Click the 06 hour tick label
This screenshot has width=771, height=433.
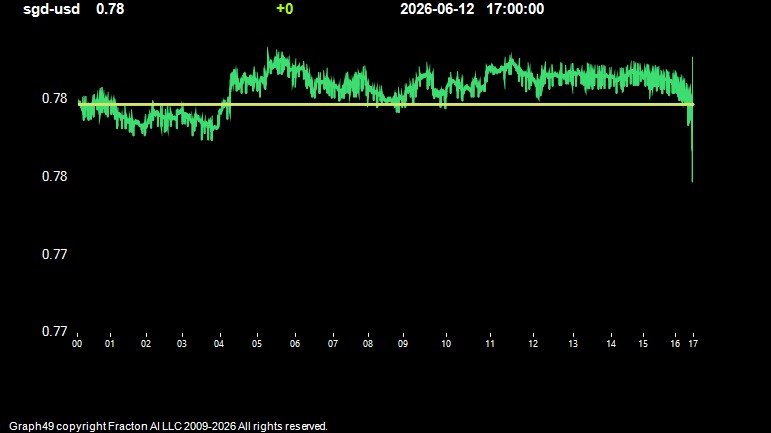pyautogui.click(x=295, y=344)
